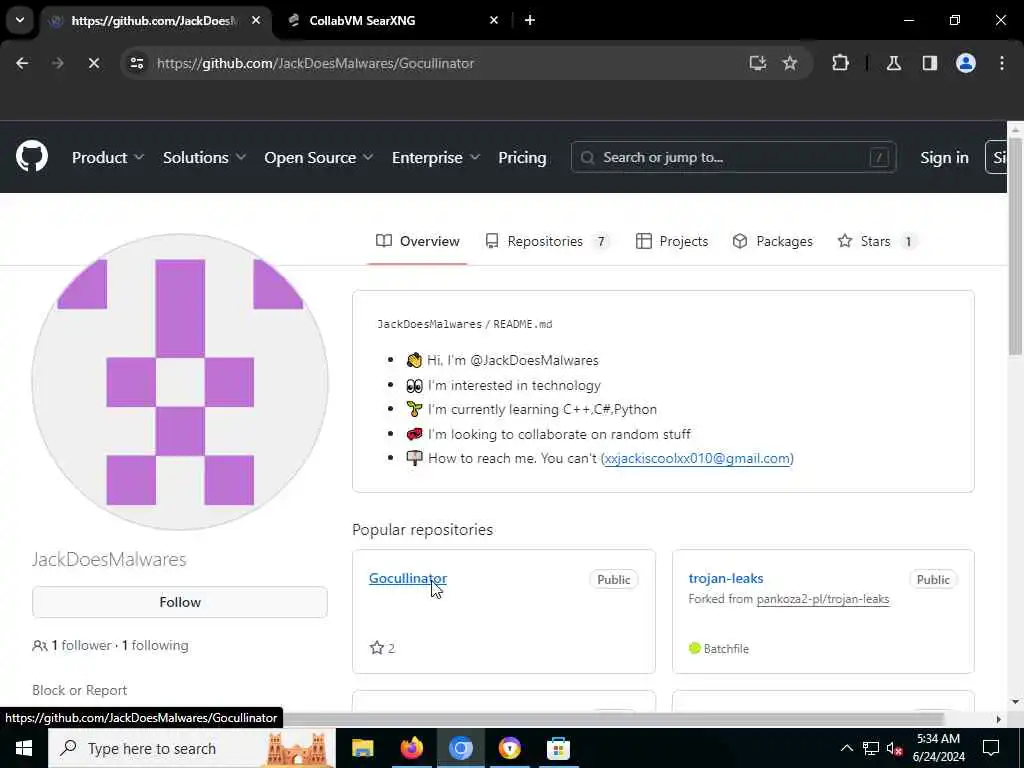This screenshot has width=1024, height=768.
Task: Click the Batchfile language label
Action: 718,648
